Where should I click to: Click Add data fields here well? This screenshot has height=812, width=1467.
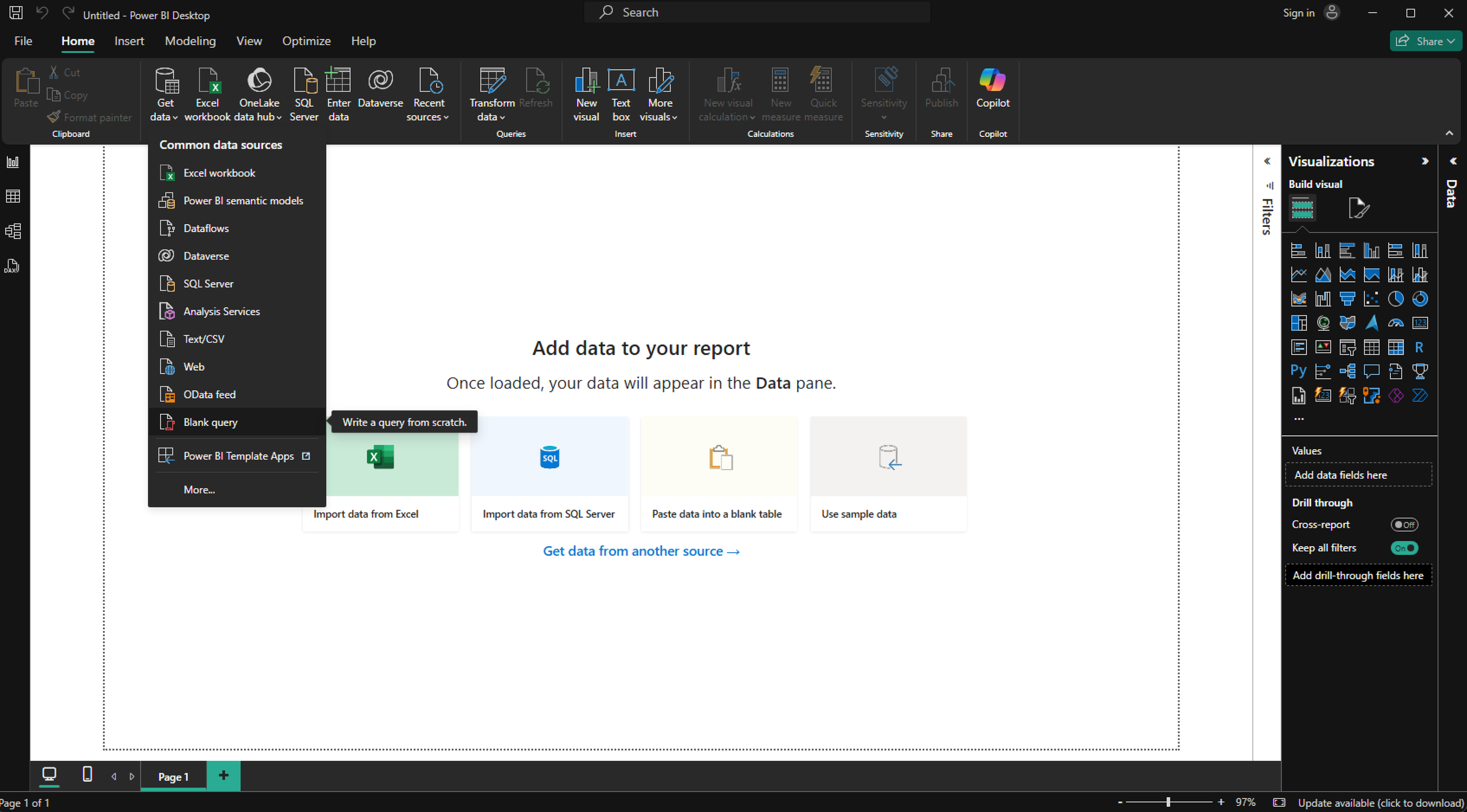pyautogui.click(x=1358, y=475)
